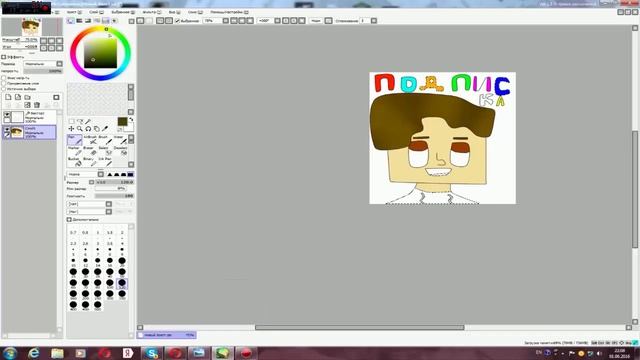640x360 pixels.
Task: Click the horizontal canvas scrollbar
Action: click(359, 327)
